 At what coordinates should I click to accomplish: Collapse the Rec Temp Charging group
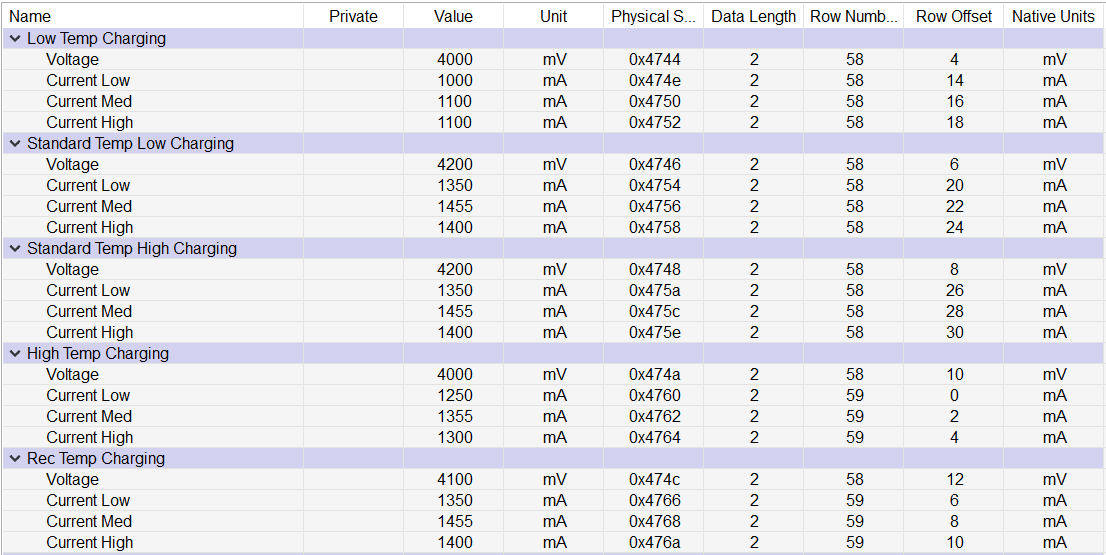[x=15, y=459]
